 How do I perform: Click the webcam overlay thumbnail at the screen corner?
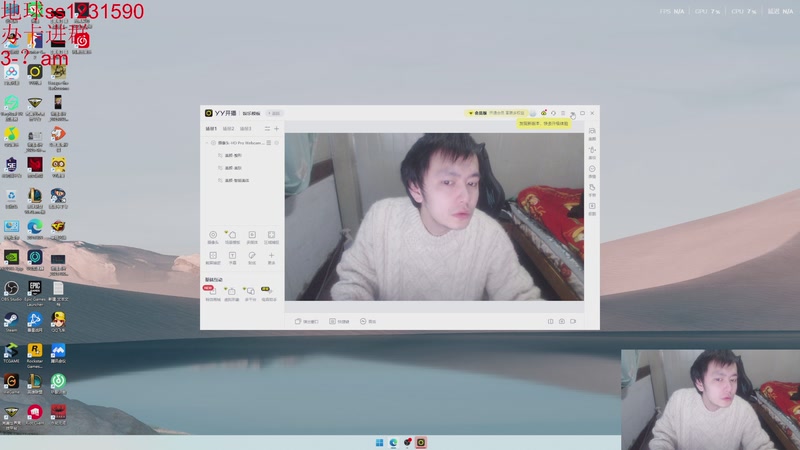pyautogui.click(x=710, y=399)
